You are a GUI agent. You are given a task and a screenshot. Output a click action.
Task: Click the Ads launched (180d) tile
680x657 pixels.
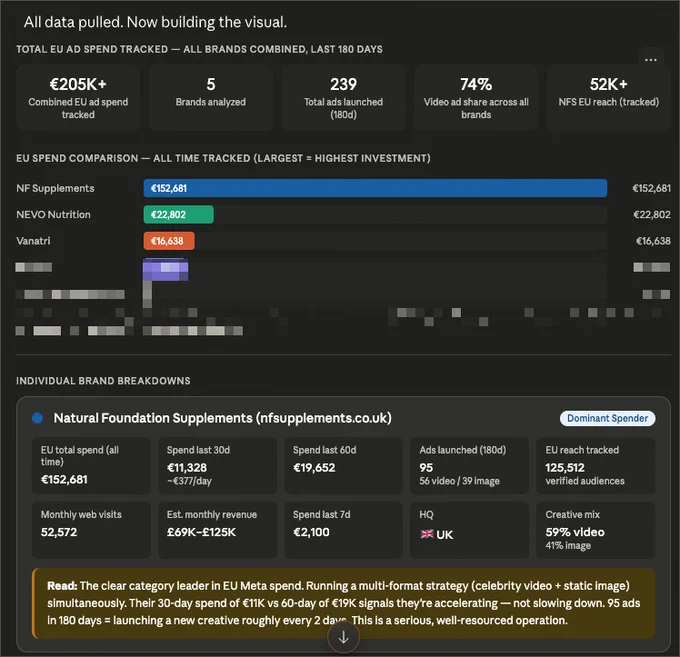tap(470, 466)
